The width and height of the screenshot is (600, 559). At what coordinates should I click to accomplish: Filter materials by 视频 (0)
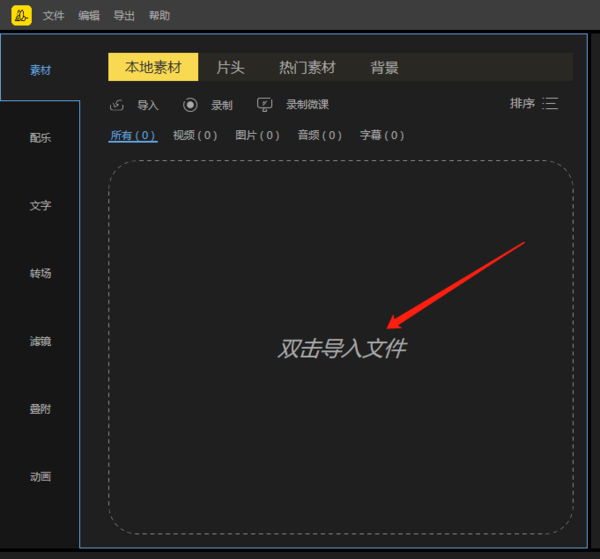pos(194,135)
